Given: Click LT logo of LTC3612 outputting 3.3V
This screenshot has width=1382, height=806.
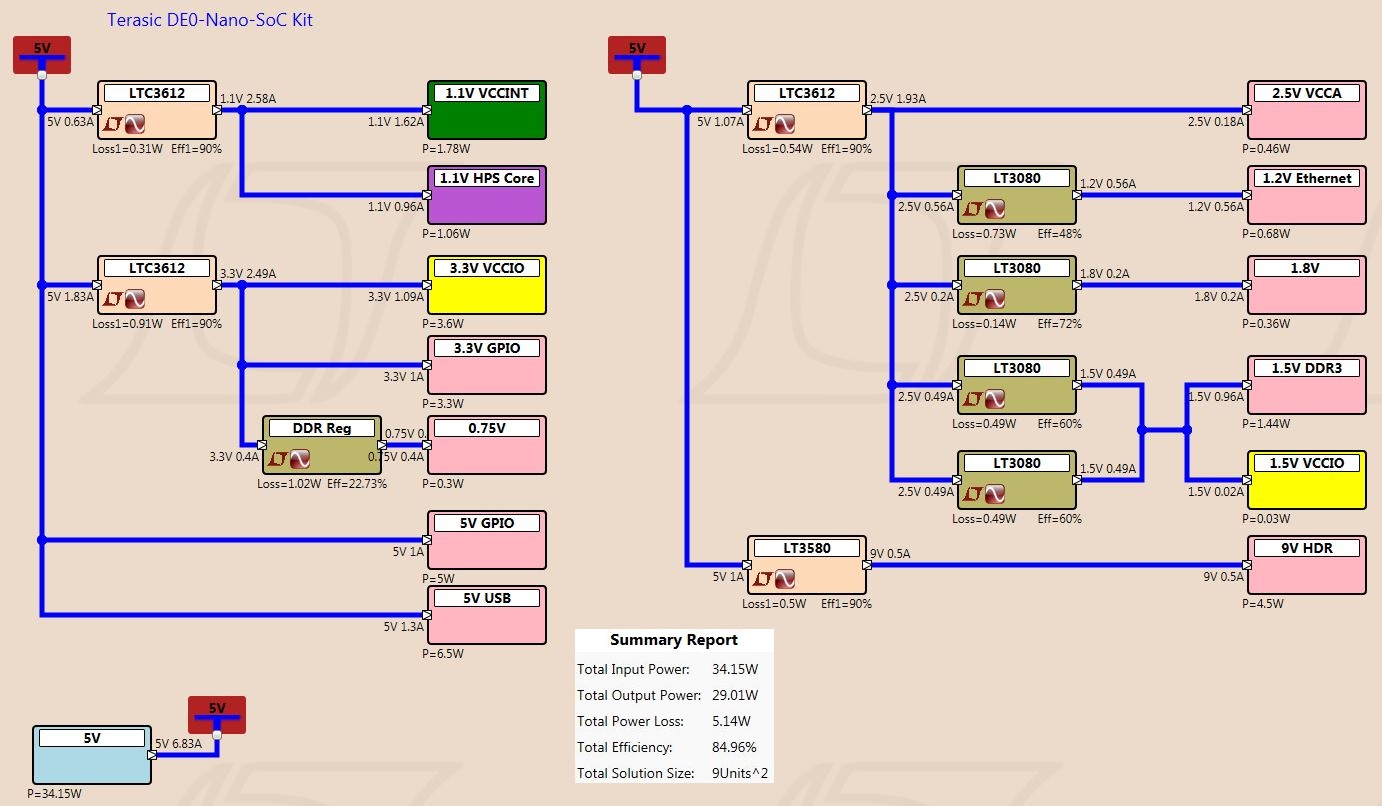Looking at the screenshot, I should click(112, 299).
